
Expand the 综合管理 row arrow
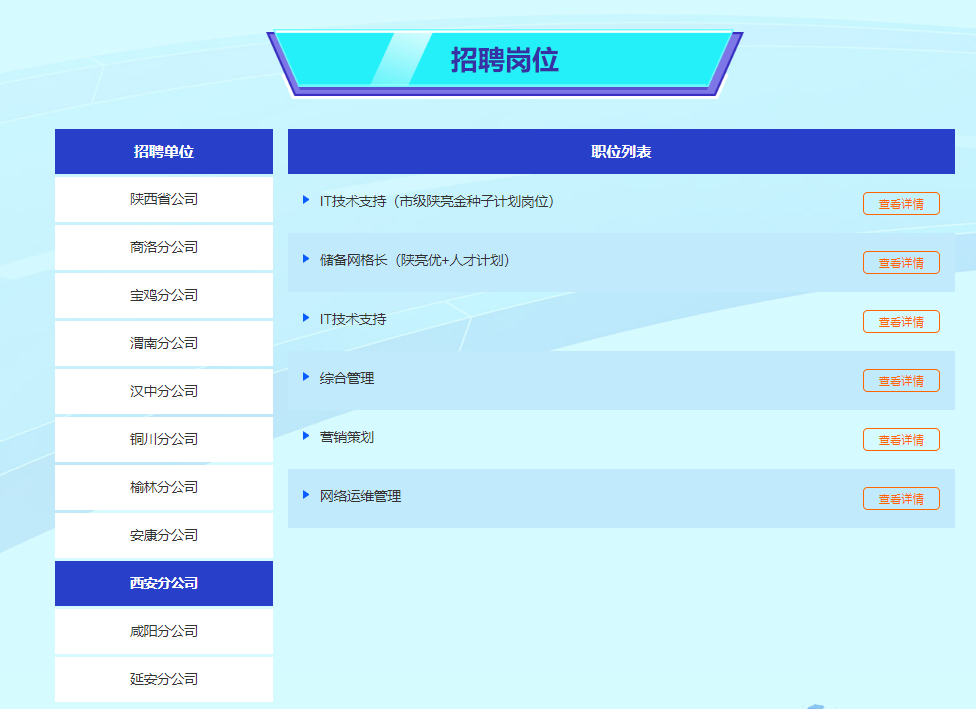306,377
